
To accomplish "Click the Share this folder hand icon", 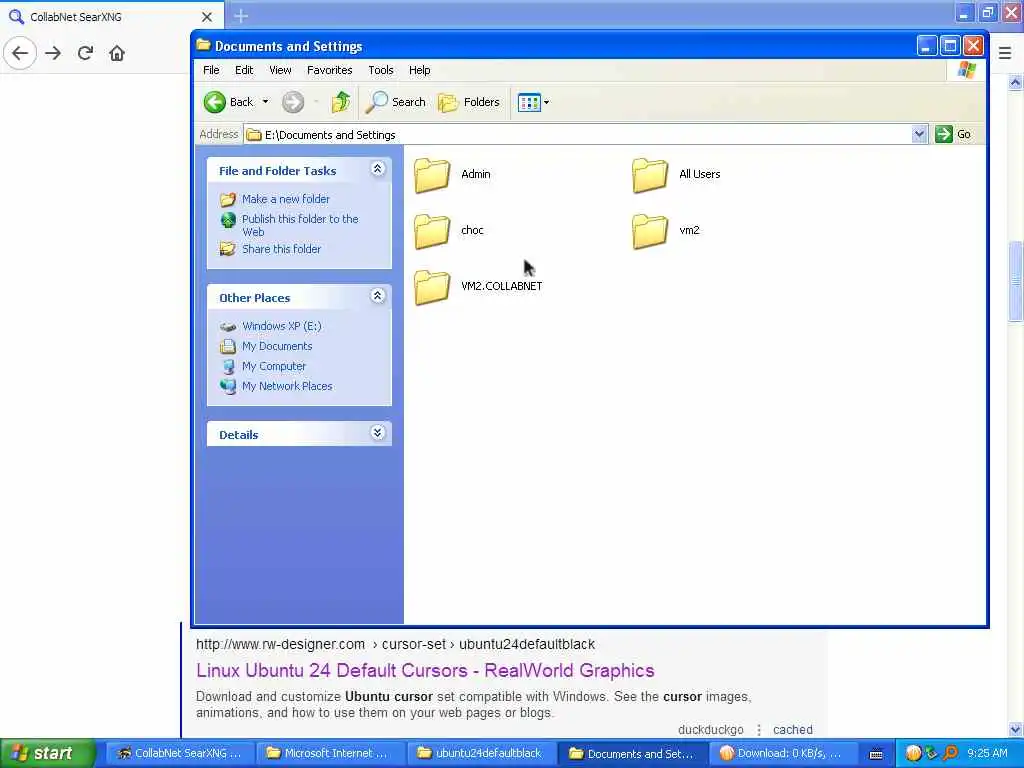I will [228, 249].
